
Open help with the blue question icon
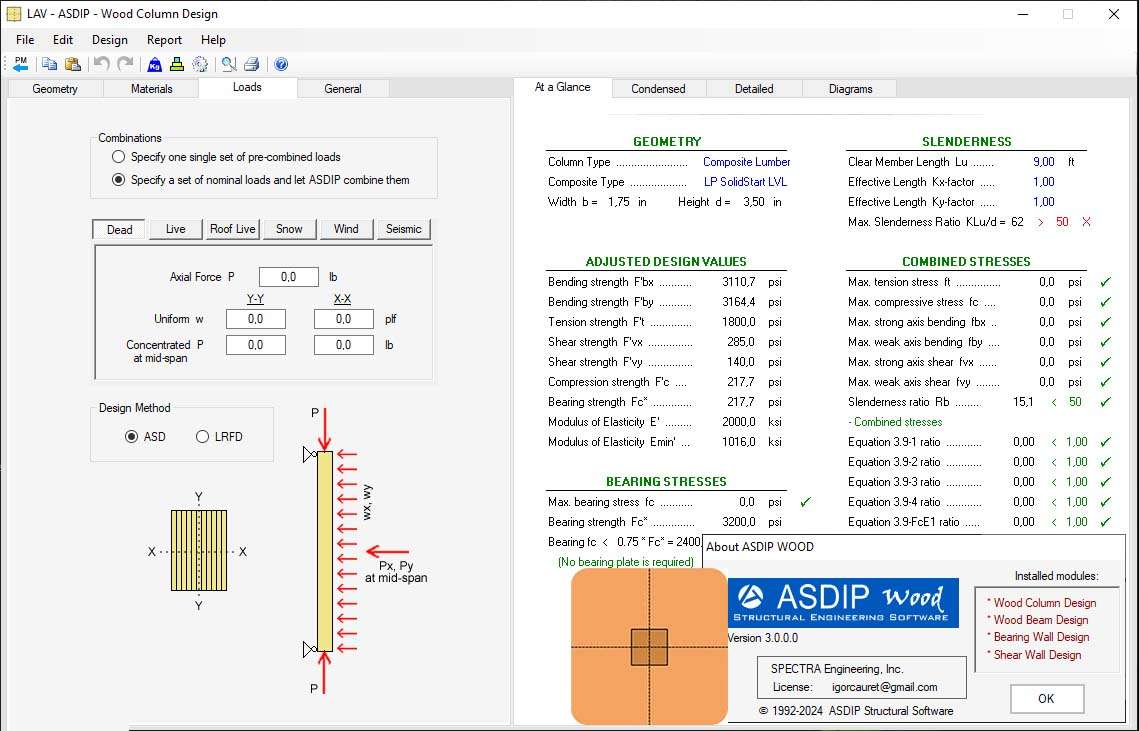281,64
